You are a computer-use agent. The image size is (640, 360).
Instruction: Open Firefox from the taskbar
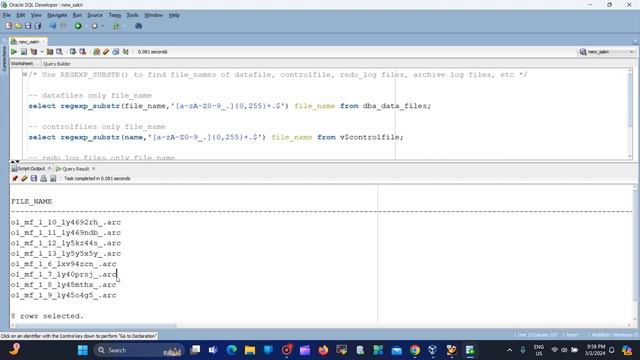pos(323,350)
